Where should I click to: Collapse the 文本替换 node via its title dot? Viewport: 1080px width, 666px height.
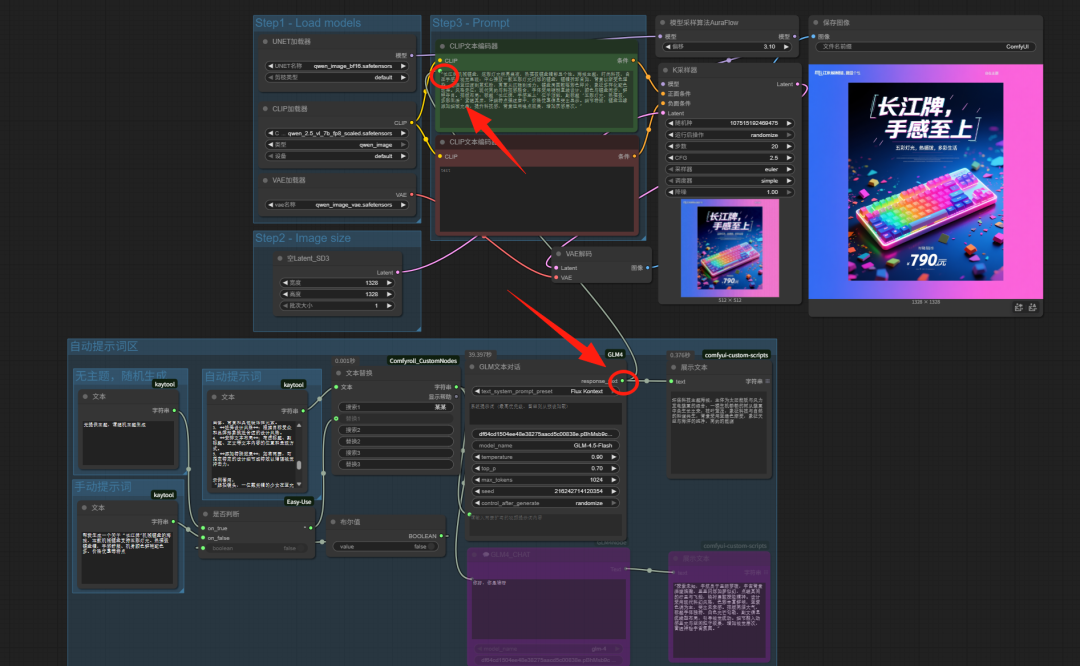[x=339, y=373]
